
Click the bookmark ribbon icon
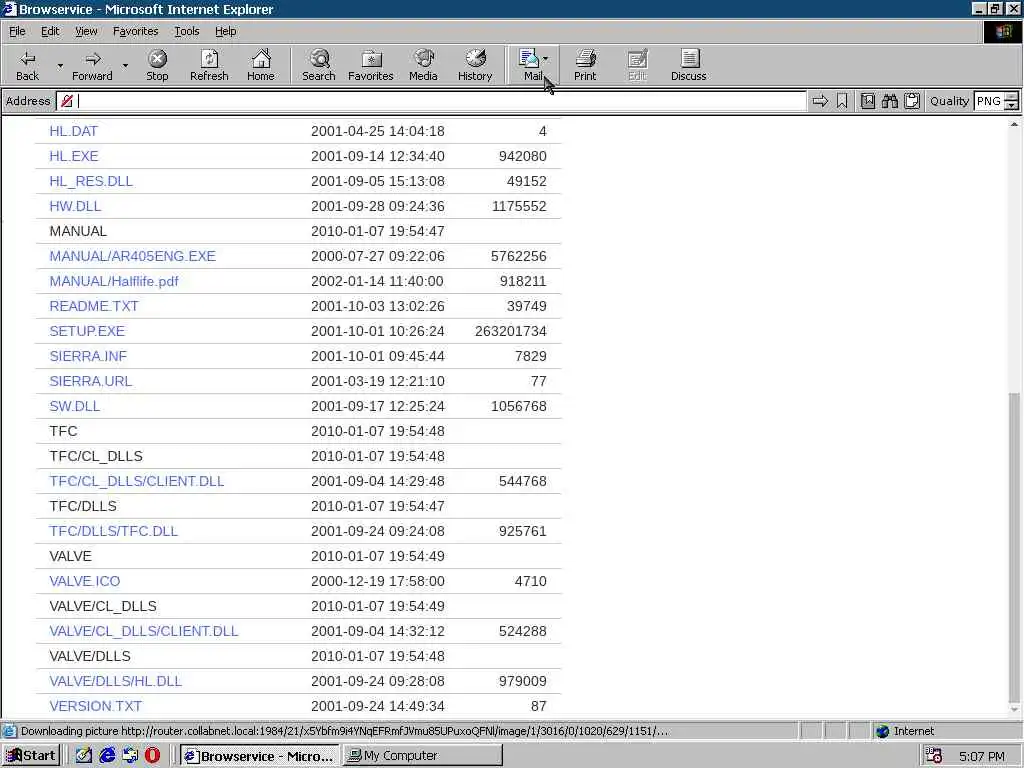coord(842,101)
